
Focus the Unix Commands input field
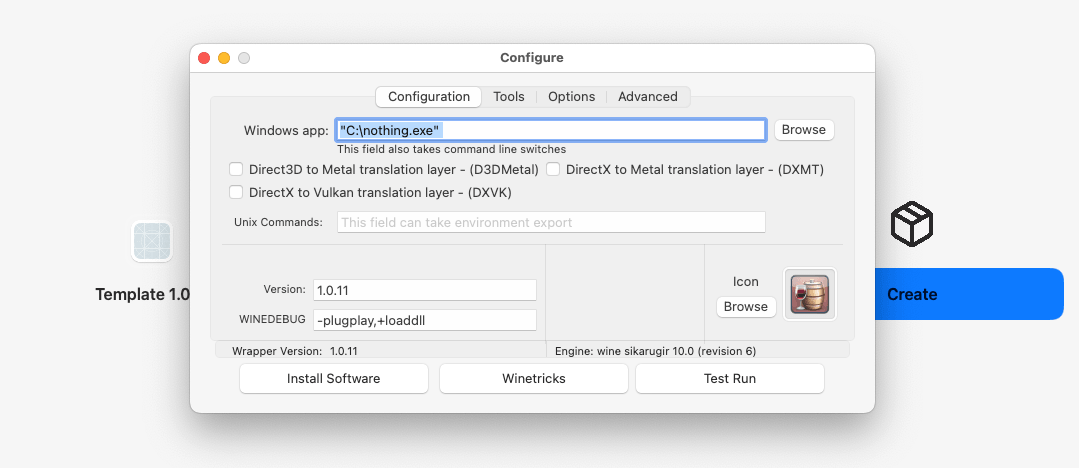551,222
